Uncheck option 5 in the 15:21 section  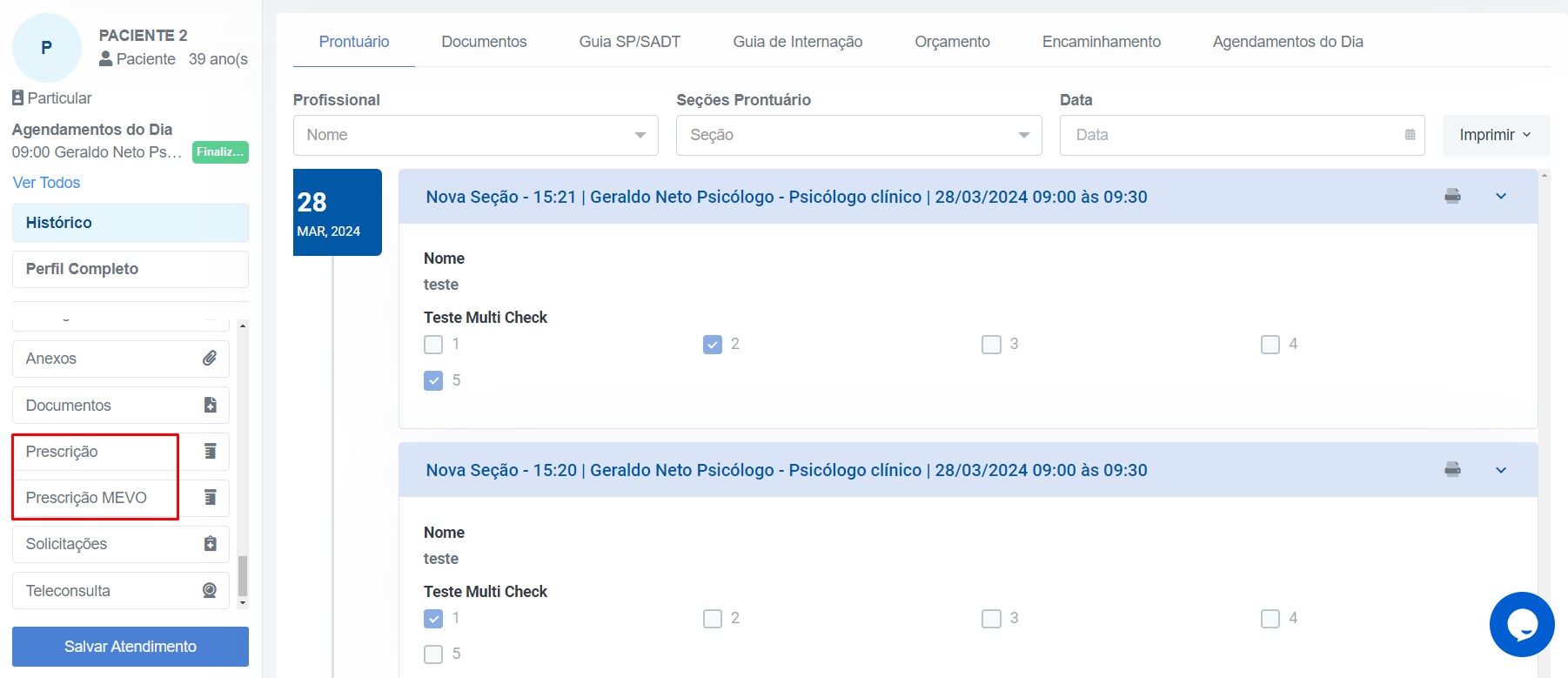(433, 380)
